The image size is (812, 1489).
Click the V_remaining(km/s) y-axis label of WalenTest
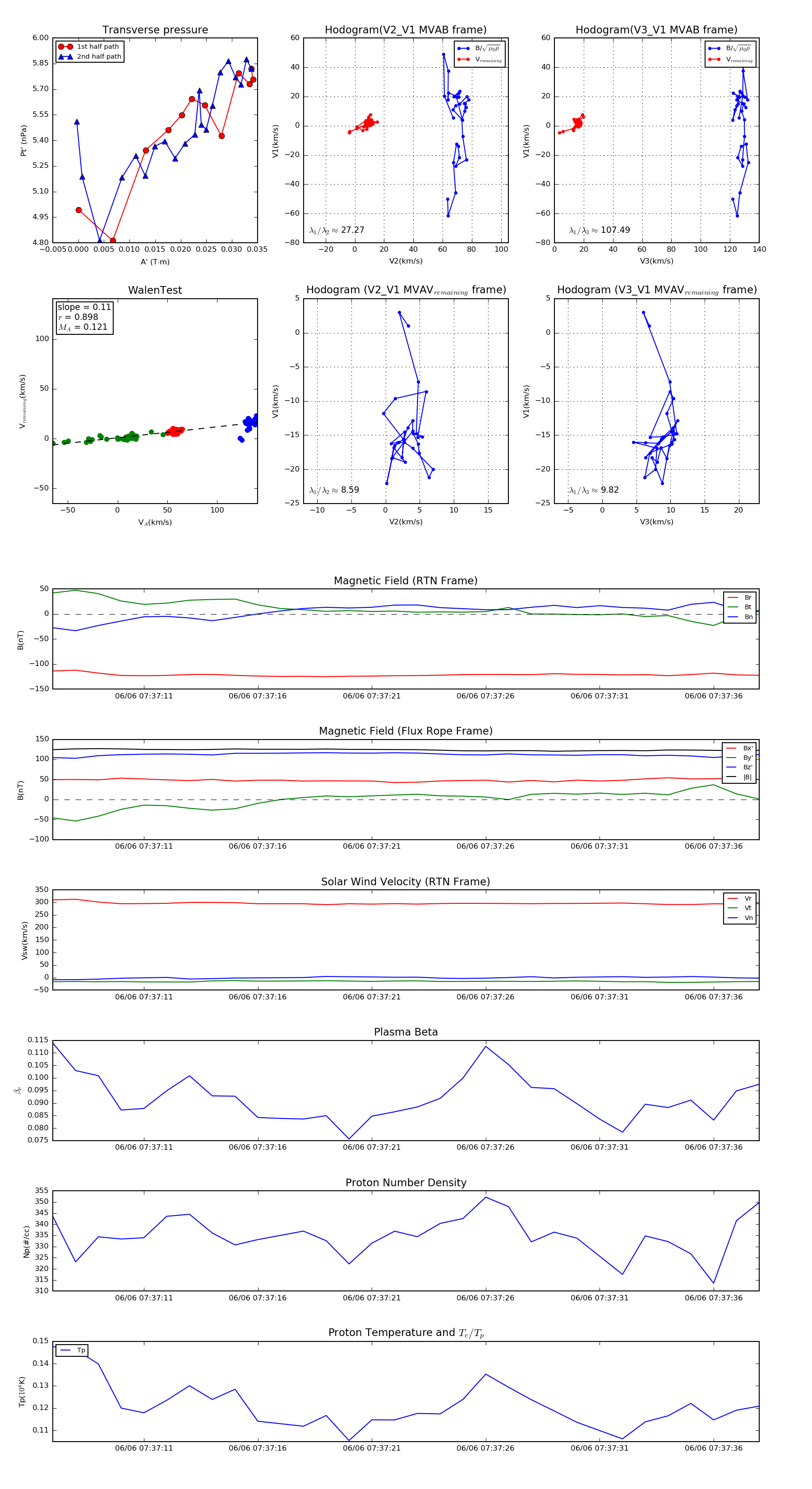click(23, 401)
